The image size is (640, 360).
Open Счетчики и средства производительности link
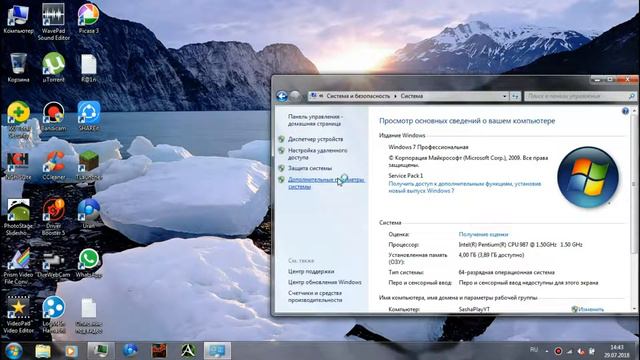[315, 296]
